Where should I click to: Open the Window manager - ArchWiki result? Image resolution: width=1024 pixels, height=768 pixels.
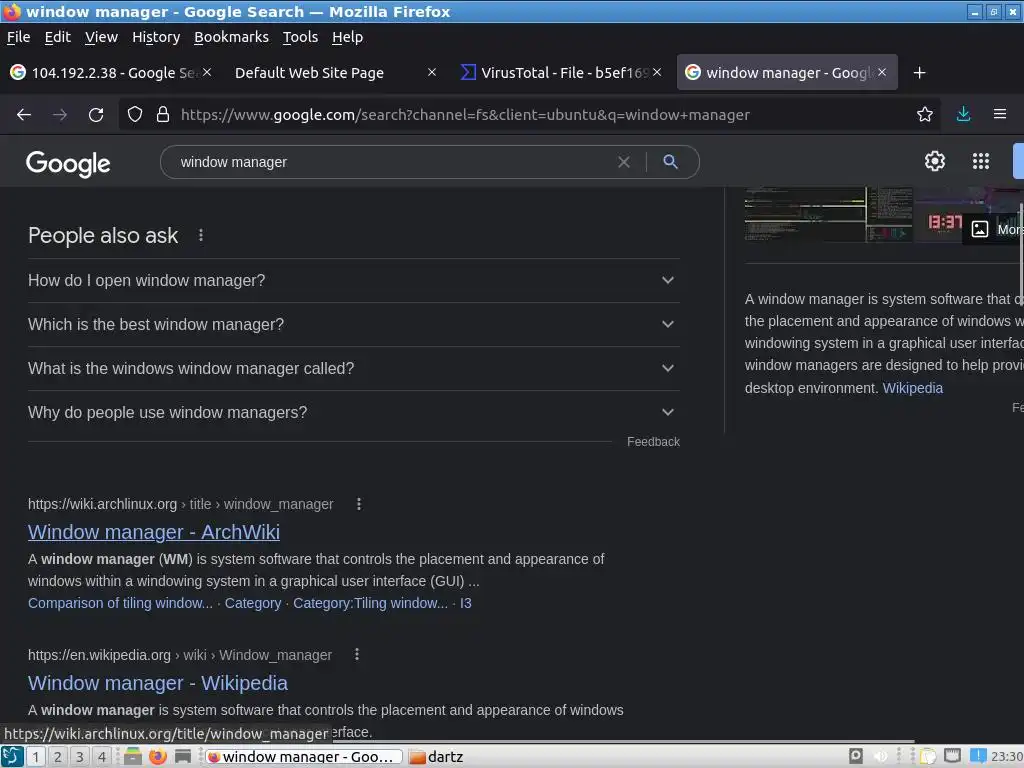pos(153,532)
